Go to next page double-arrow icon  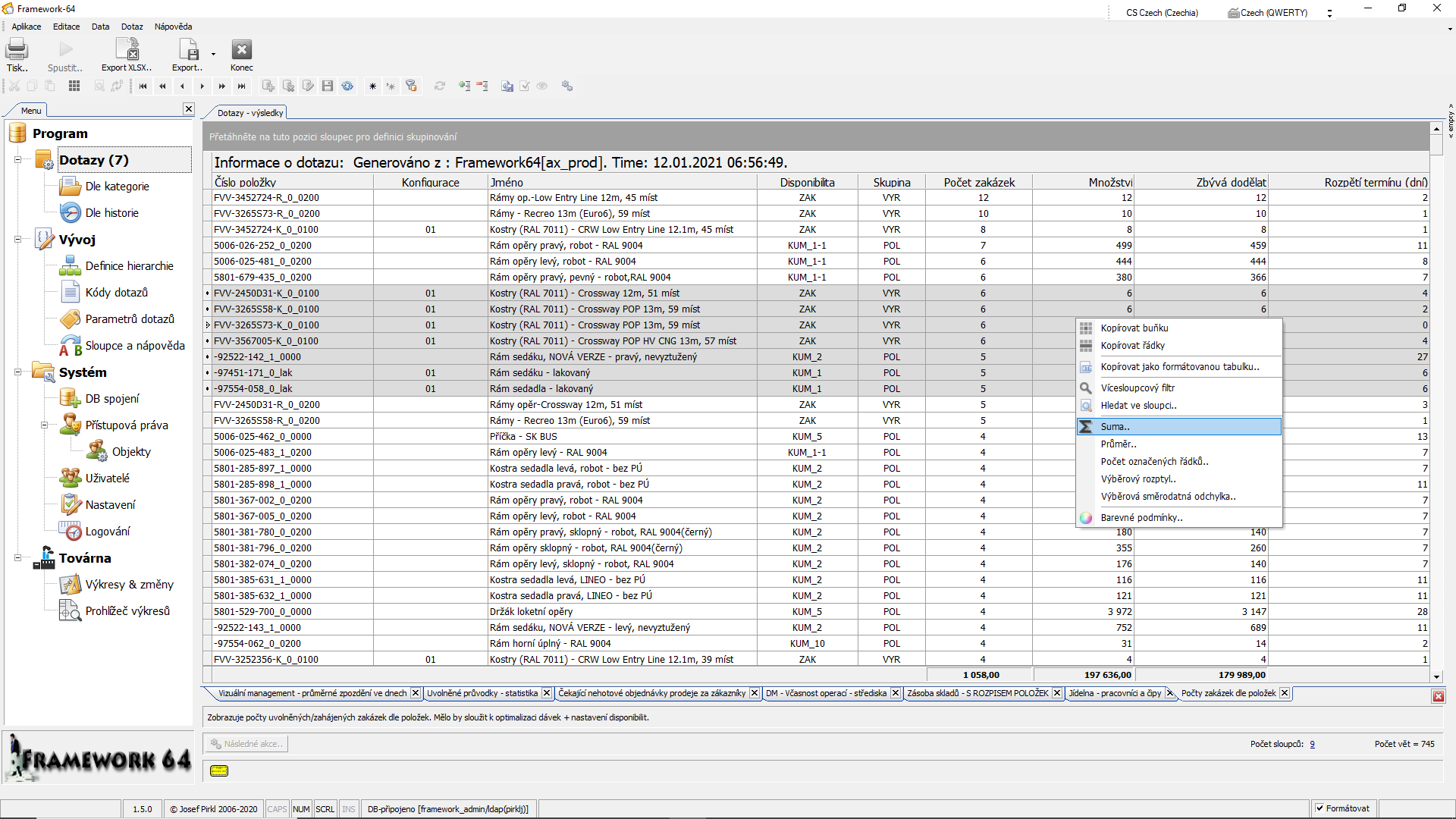222,86
